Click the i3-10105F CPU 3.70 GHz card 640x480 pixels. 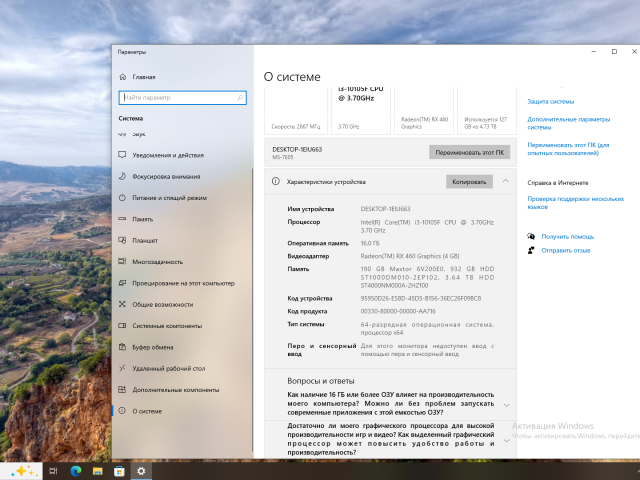361,110
